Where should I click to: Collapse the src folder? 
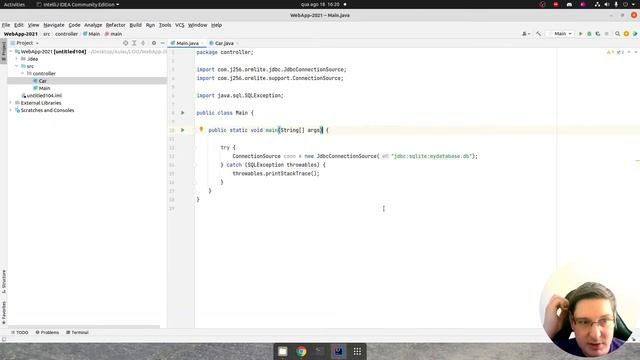tap(17, 66)
